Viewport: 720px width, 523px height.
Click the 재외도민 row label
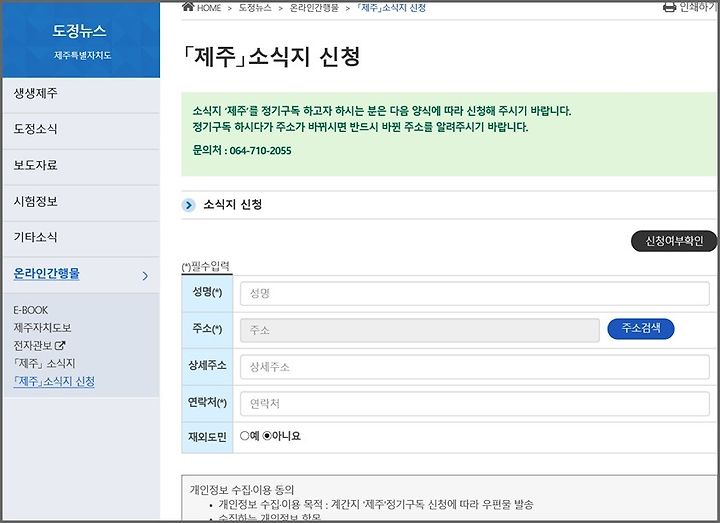click(207, 437)
